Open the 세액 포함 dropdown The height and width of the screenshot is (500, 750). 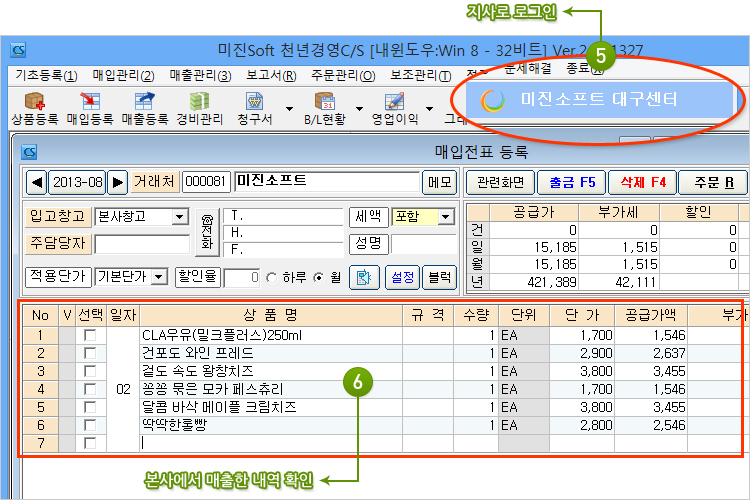point(446,217)
